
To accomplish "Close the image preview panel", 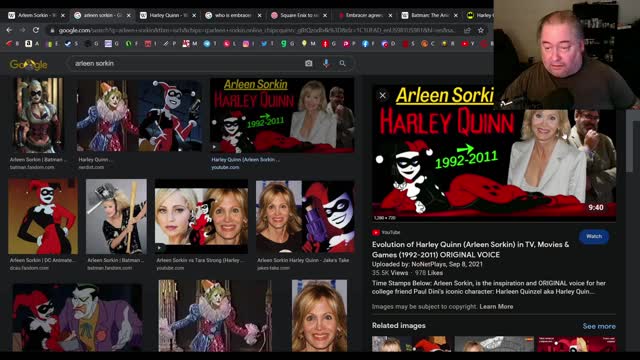I will point(382,96).
